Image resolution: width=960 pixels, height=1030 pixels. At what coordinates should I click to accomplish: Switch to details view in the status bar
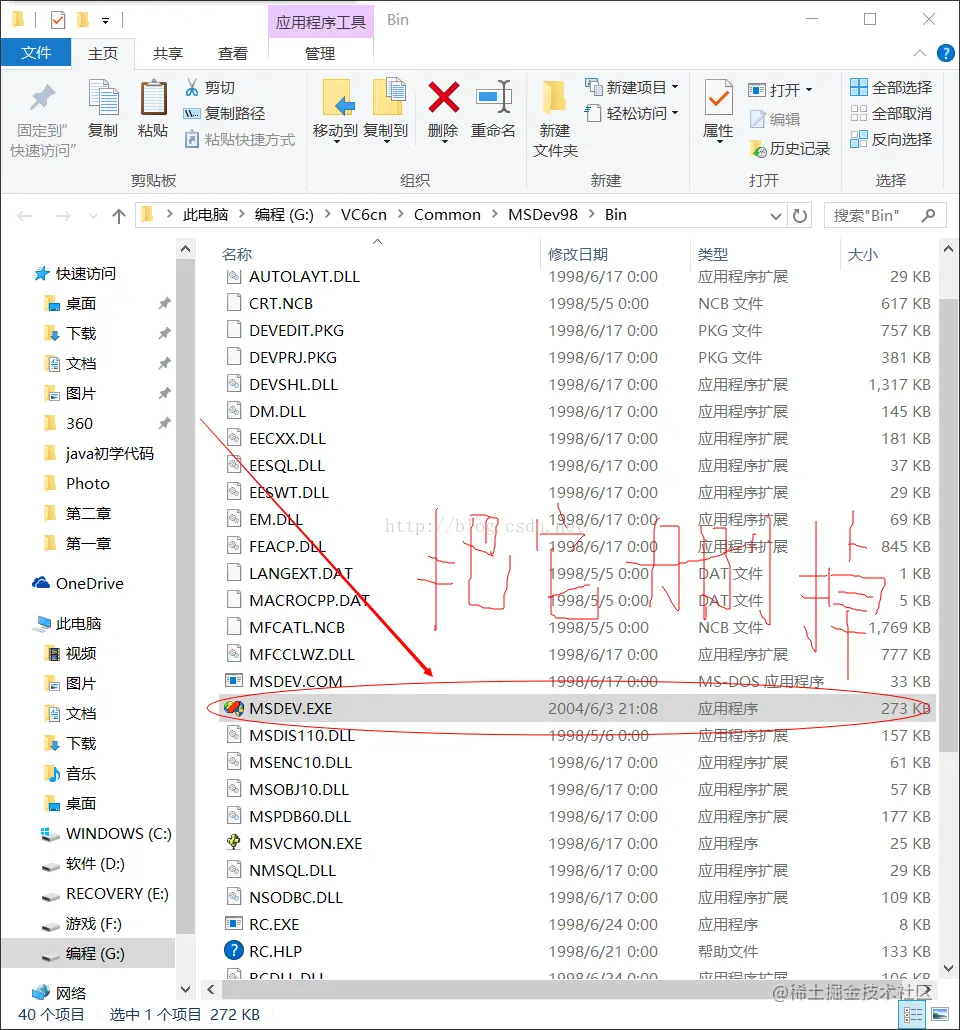(913, 1015)
